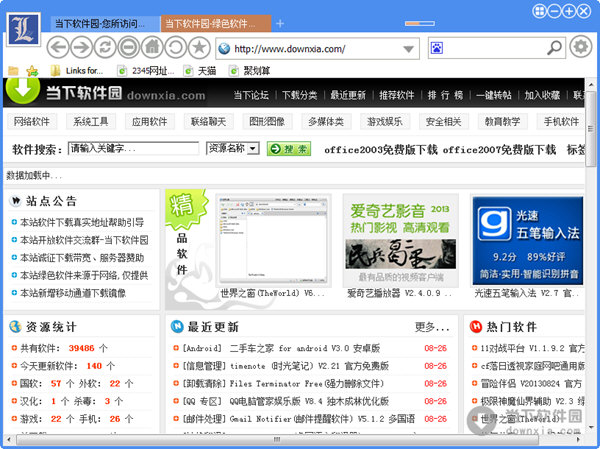Select the 多媒体类 category button
The height and width of the screenshot is (449, 600).
(326, 122)
